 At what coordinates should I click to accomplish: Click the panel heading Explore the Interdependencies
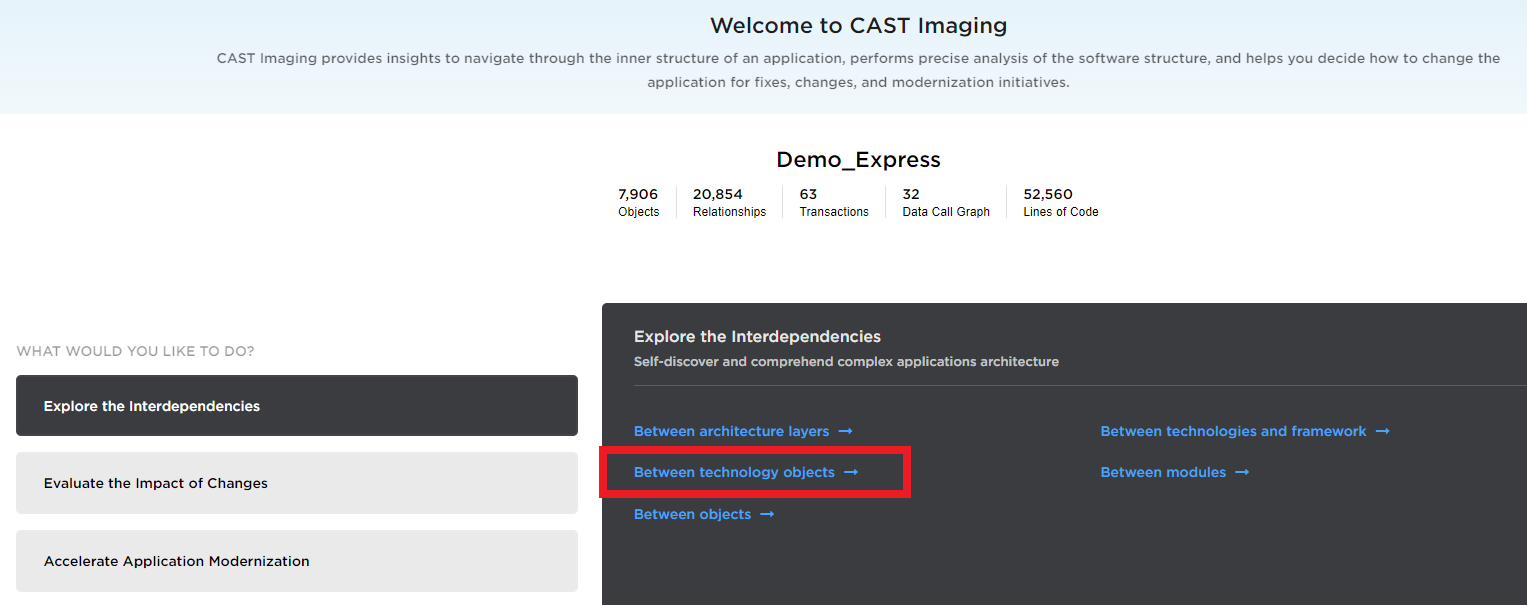point(757,336)
